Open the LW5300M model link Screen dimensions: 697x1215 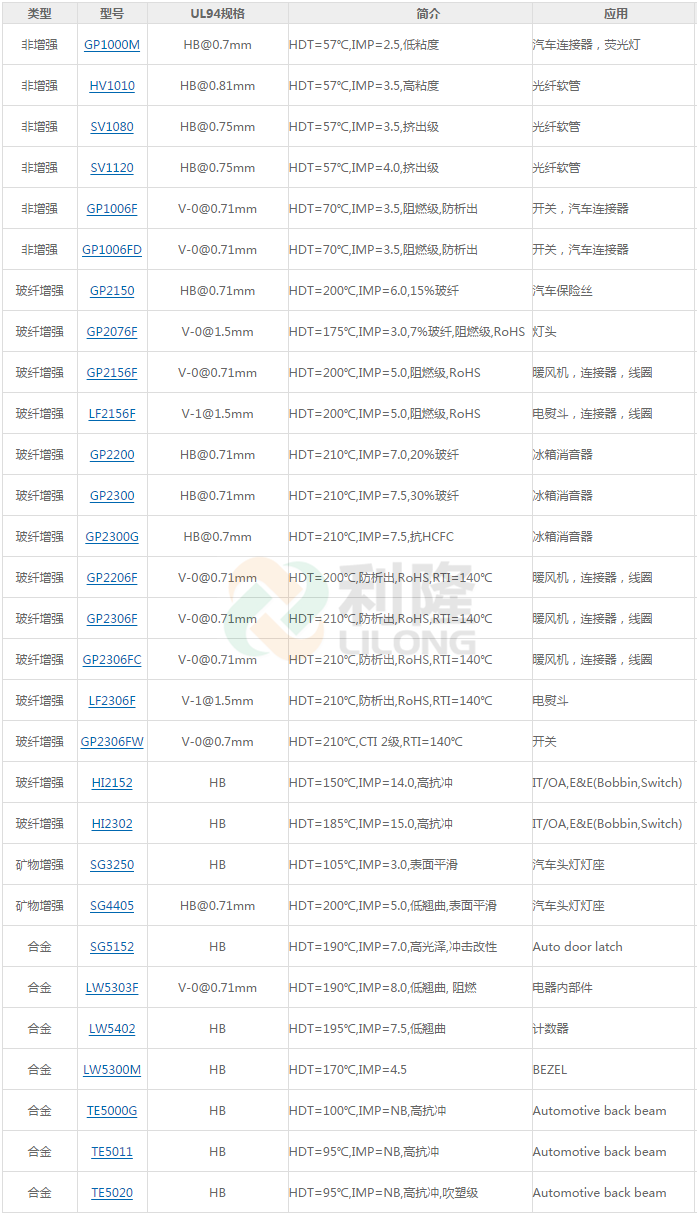[x=112, y=1070]
